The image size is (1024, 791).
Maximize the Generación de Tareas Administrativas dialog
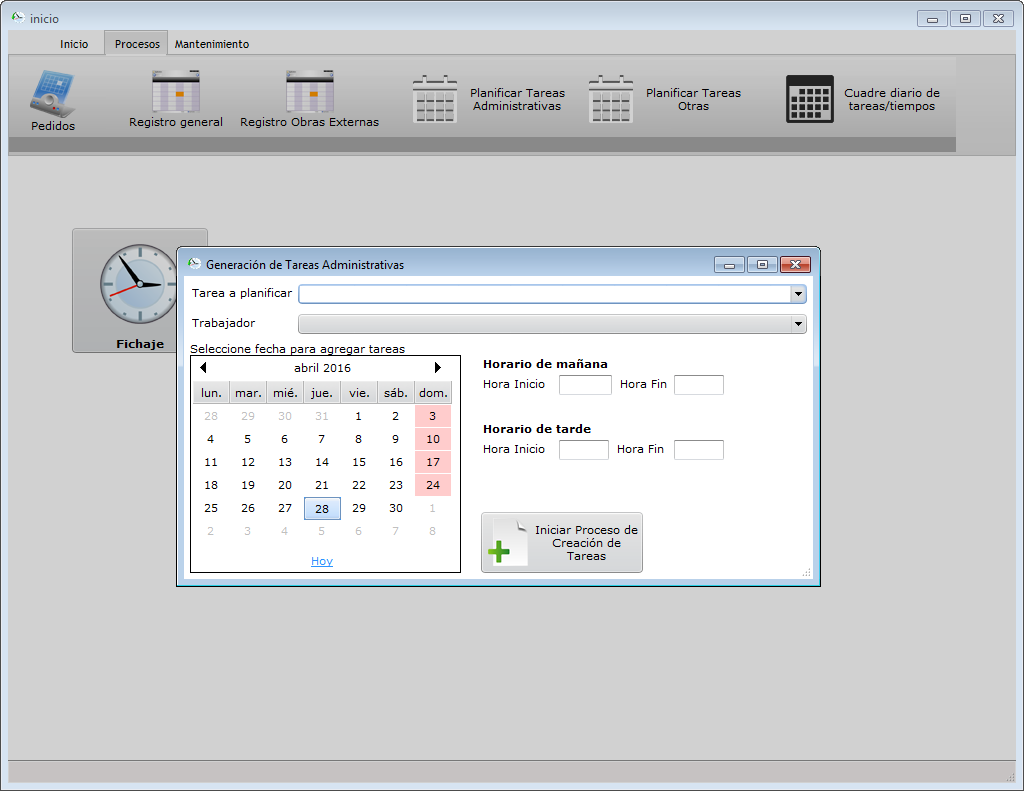click(762, 265)
